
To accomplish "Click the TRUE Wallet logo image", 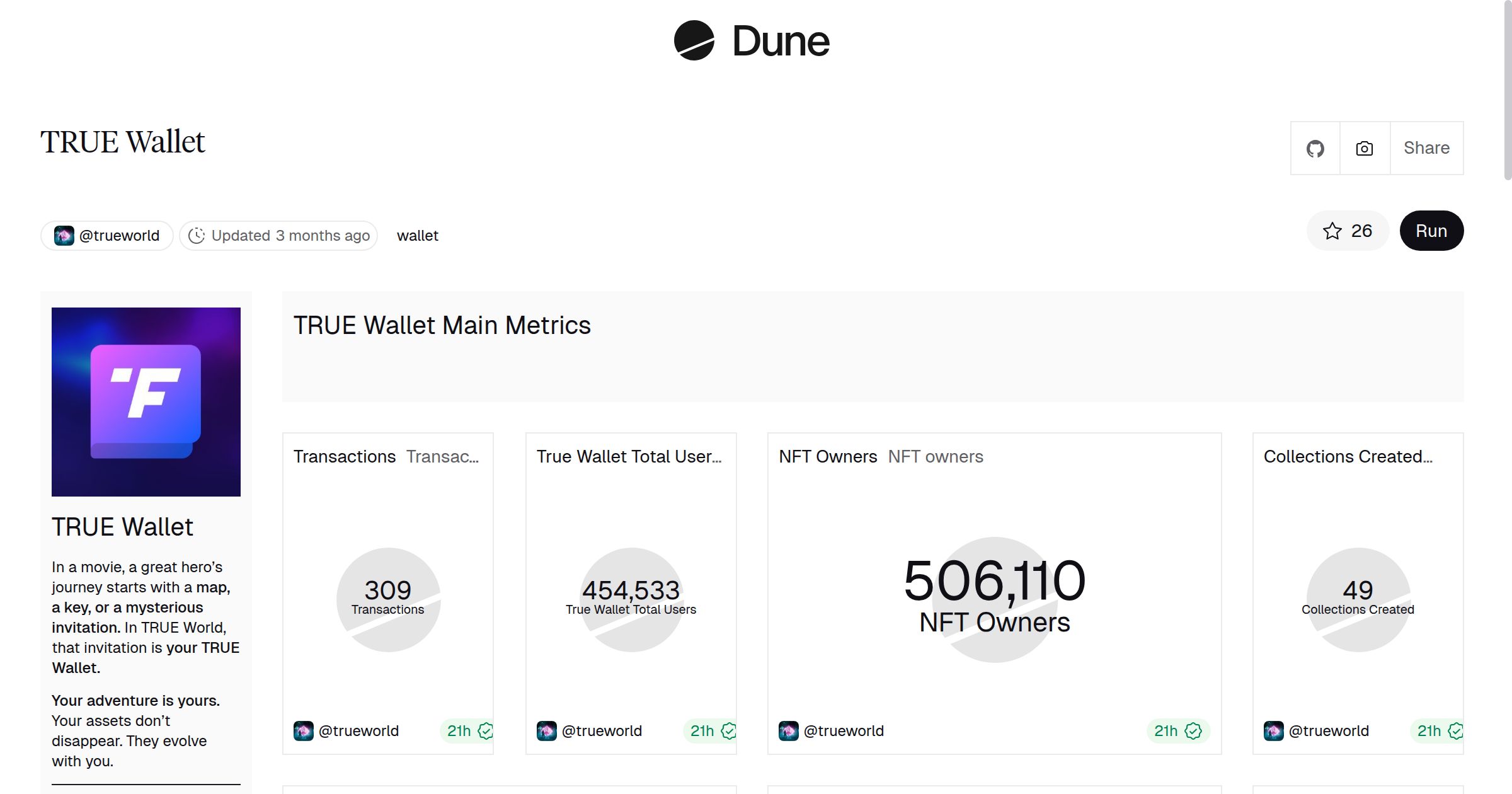I will tap(146, 402).
